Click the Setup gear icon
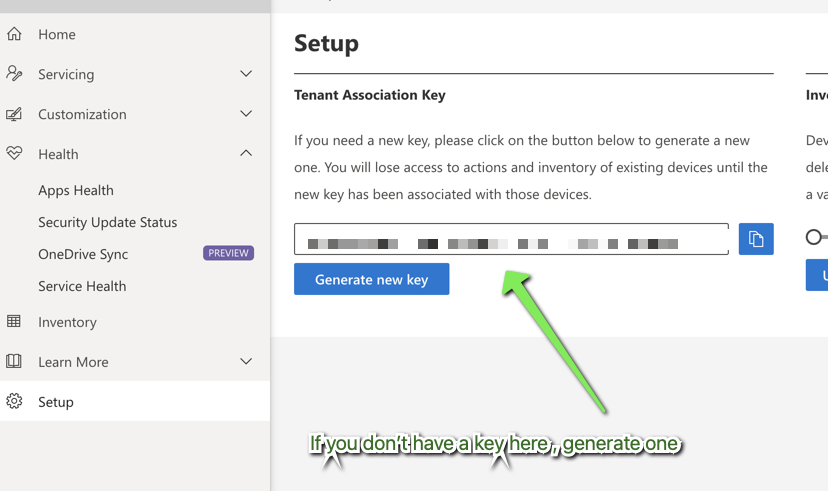Screen dimensions: 828x491 [14, 402]
